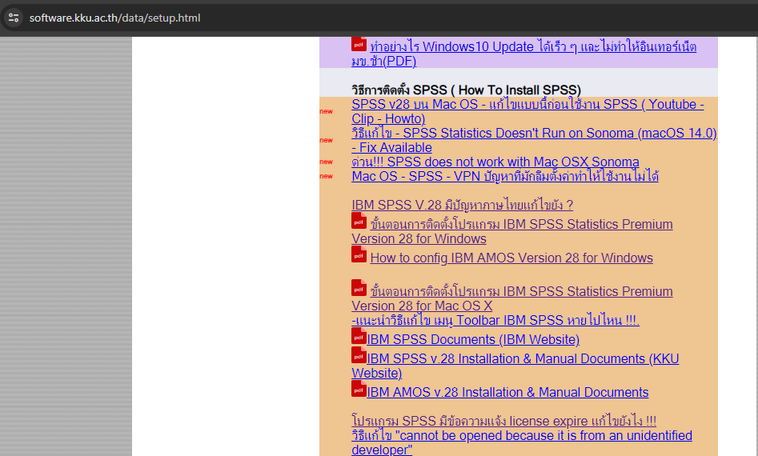Image resolution: width=758 pixels, height=456 pixels.
Task: Open IBM AMOS v.28 Installation & Manual Documents link
Action: point(508,392)
